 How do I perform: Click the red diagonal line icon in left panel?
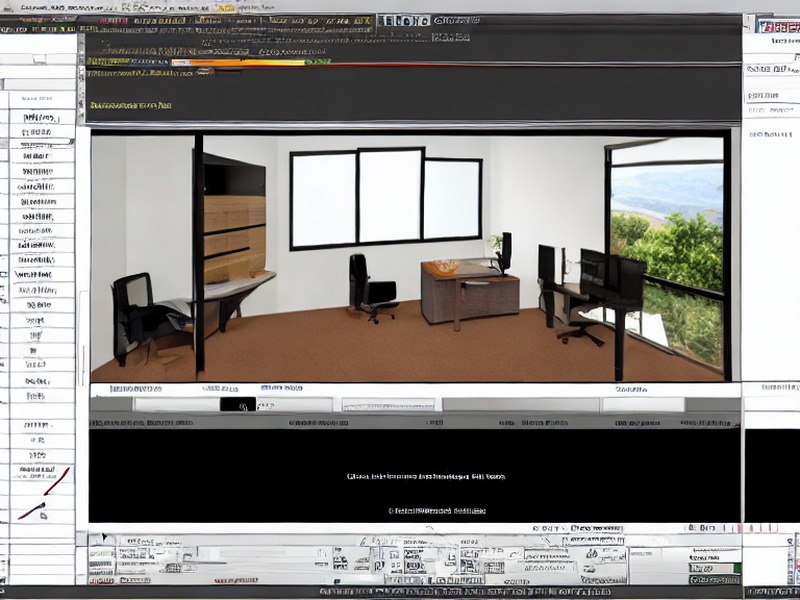point(57,481)
